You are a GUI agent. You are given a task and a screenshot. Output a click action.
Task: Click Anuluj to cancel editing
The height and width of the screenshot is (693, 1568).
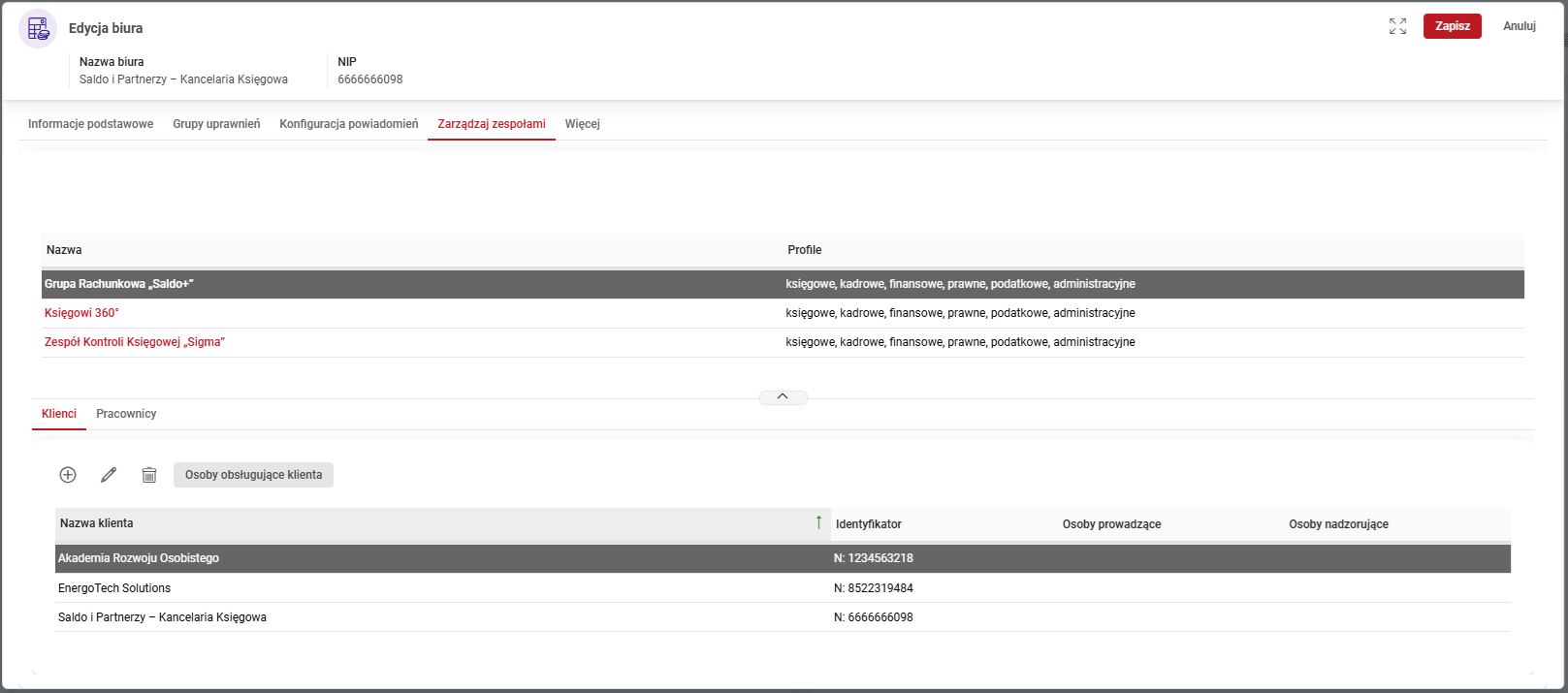coord(1519,26)
